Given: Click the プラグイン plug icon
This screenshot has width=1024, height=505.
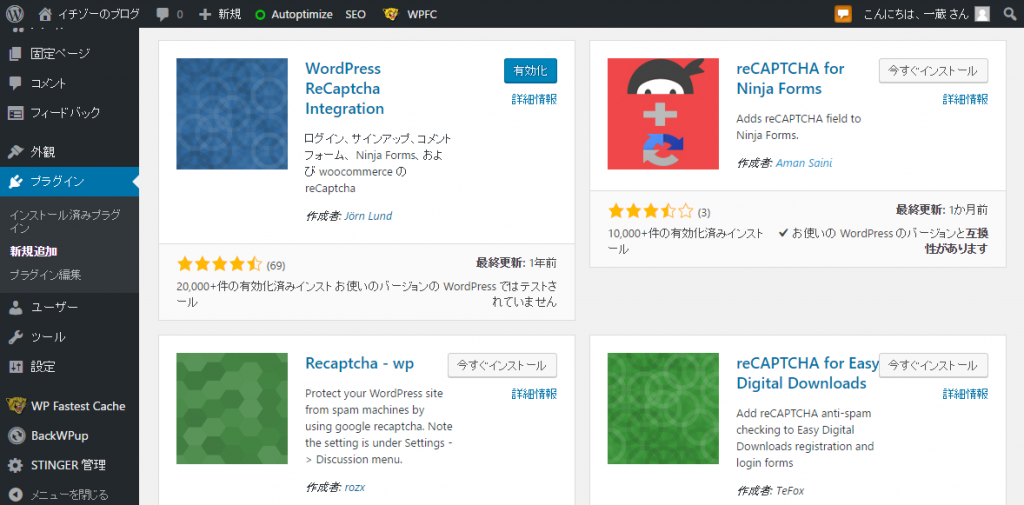Looking at the screenshot, I should pyautogui.click(x=15, y=182).
